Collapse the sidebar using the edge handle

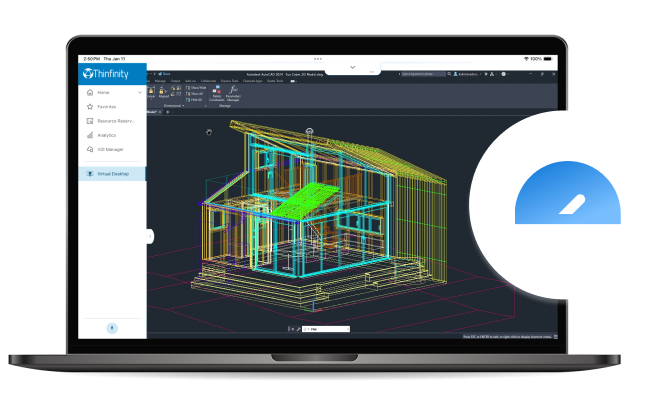150,236
